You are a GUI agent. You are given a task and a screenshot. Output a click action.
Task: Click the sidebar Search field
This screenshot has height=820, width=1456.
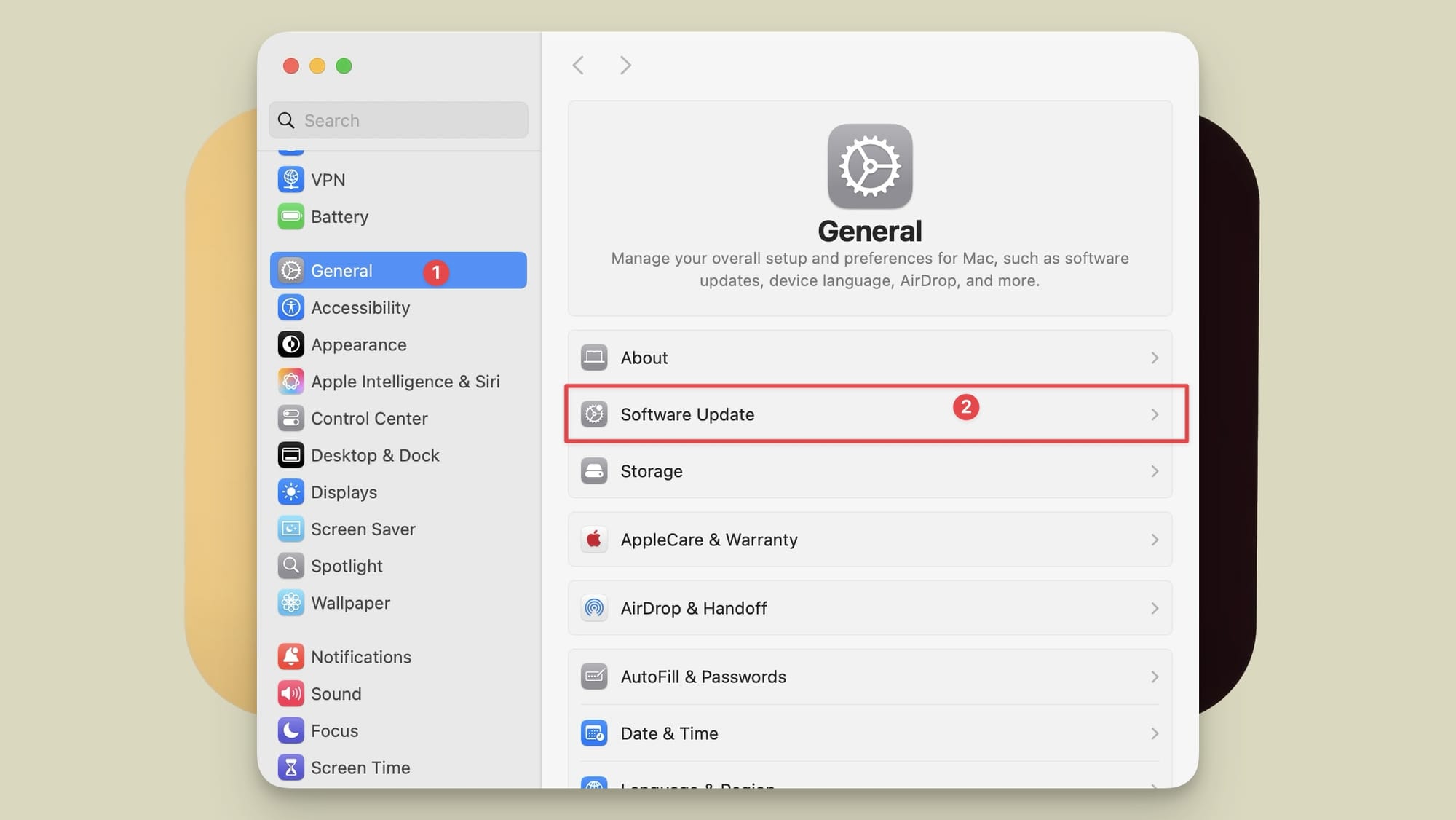pyautogui.click(x=398, y=120)
